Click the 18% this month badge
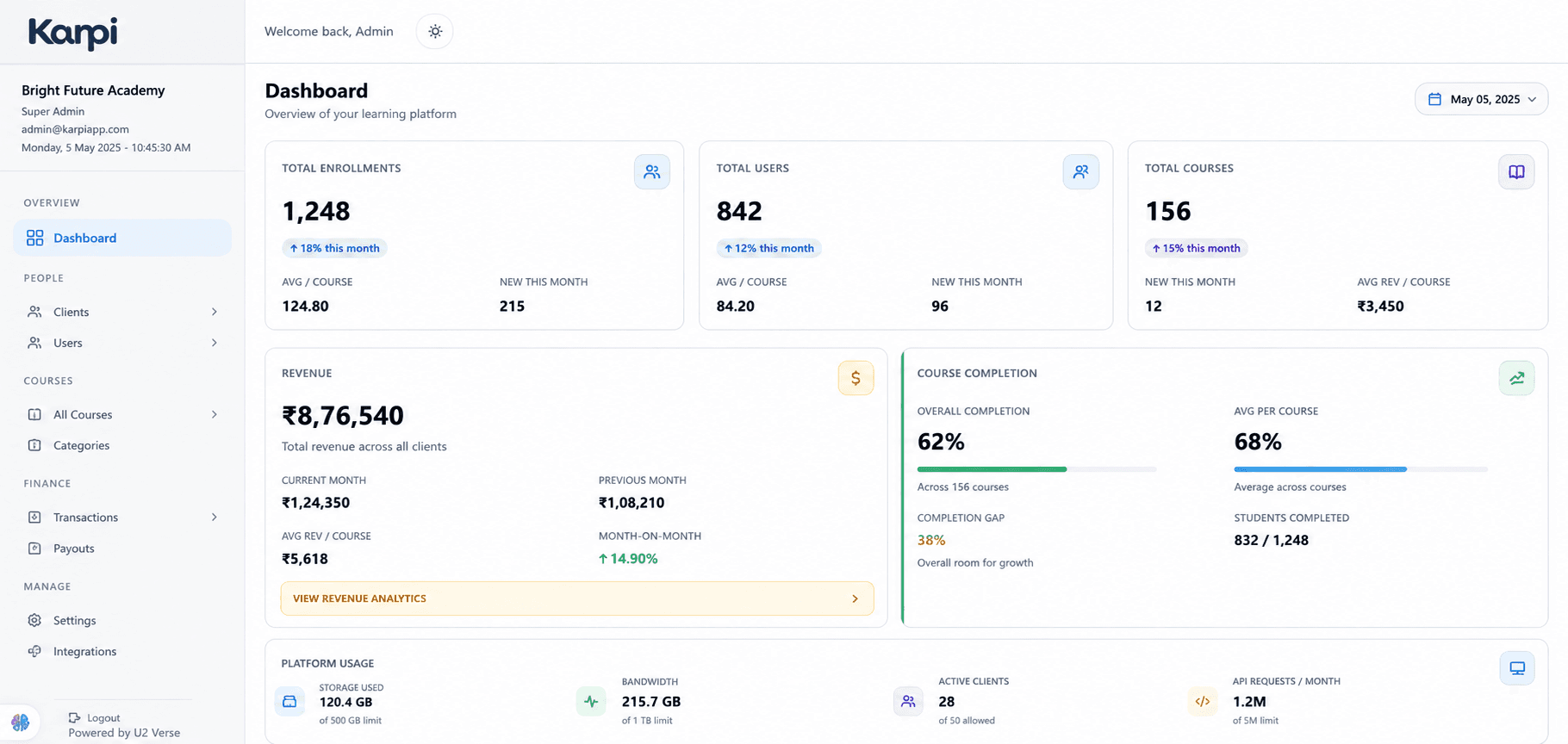Viewport: 1568px width, 744px height. pyautogui.click(x=334, y=248)
